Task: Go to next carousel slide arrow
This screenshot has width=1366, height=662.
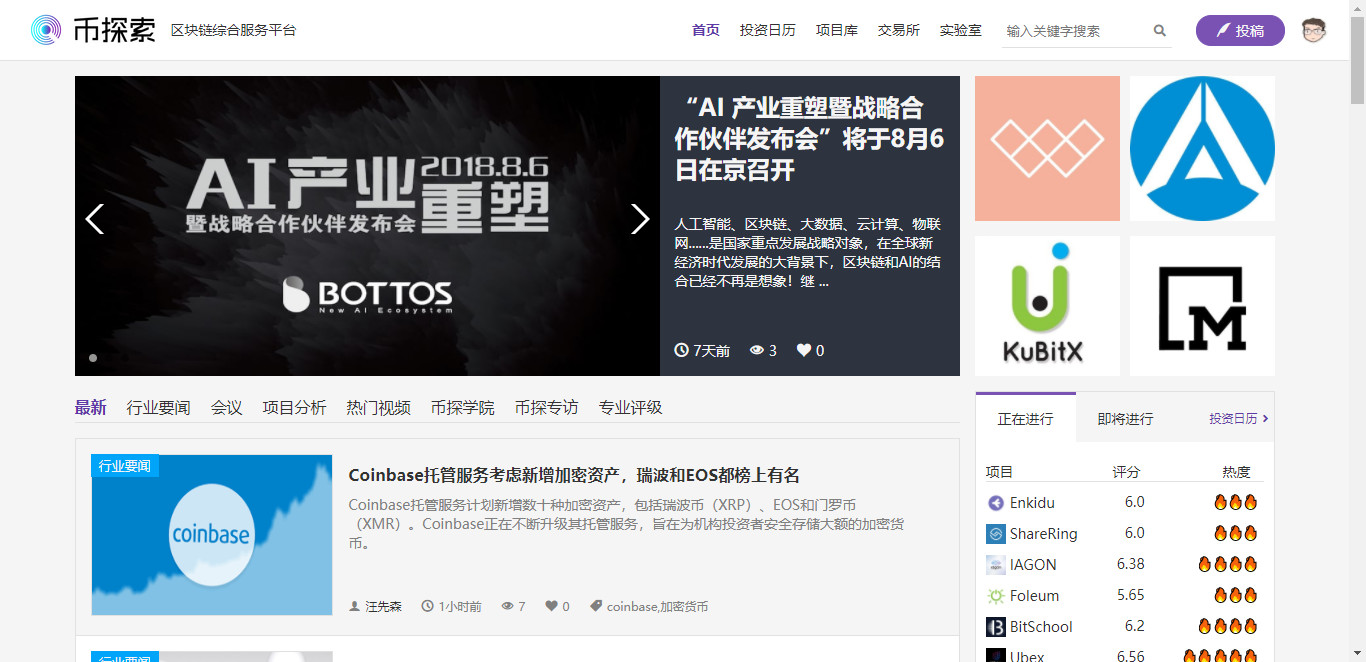Action: (640, 219)
